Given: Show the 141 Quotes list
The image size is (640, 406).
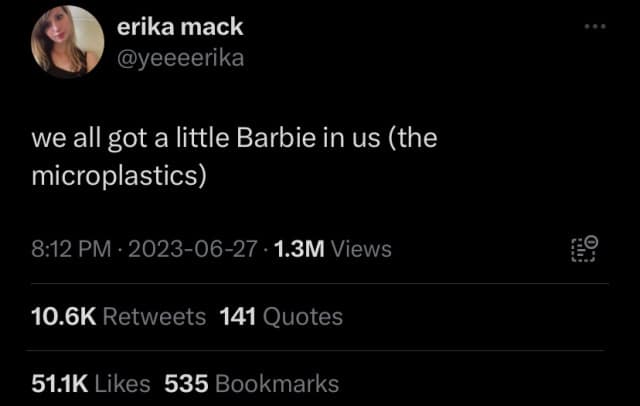Looking at the screenshot, I should 281,317.
